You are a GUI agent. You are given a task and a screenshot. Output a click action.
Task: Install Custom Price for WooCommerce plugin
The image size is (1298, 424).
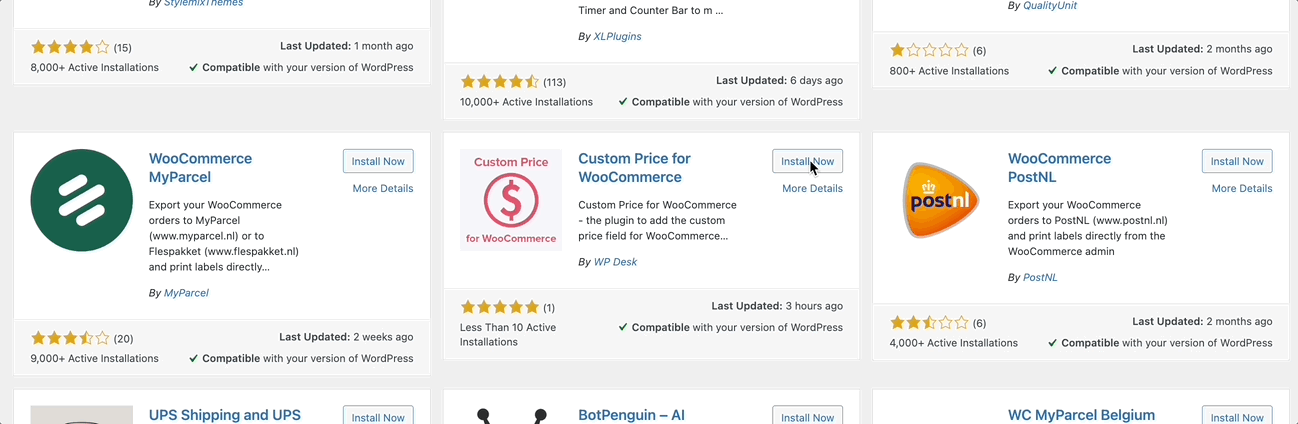tap(808, 161)
